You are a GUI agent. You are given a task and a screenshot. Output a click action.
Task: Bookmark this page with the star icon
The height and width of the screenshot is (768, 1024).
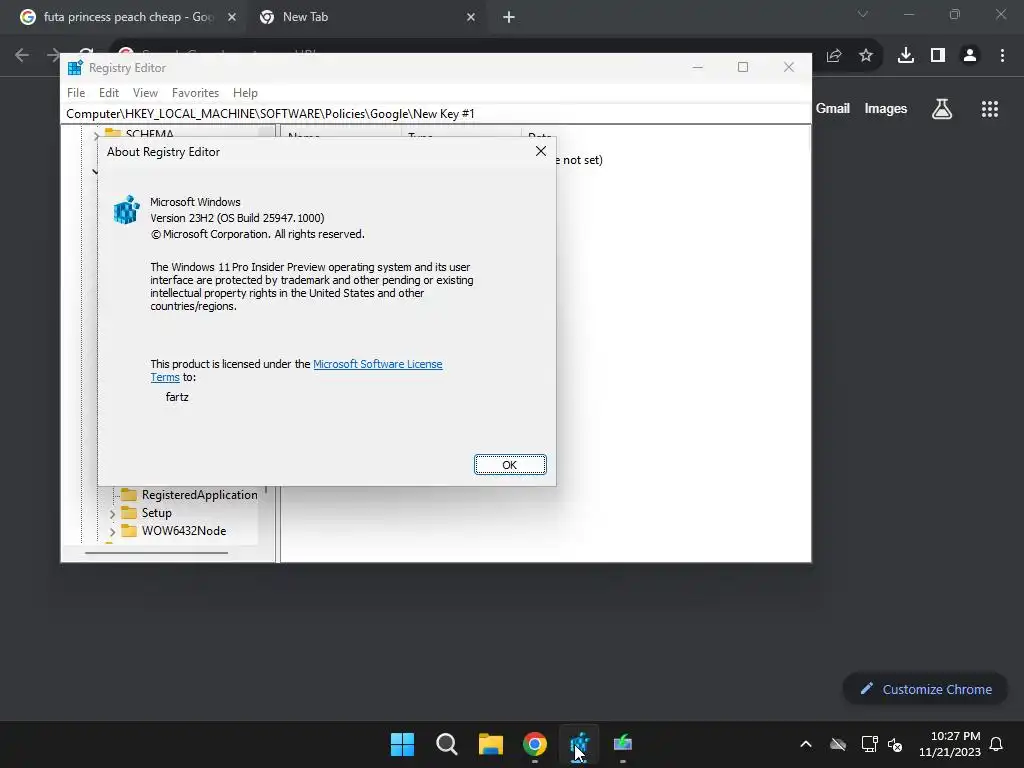click(866, 56)
